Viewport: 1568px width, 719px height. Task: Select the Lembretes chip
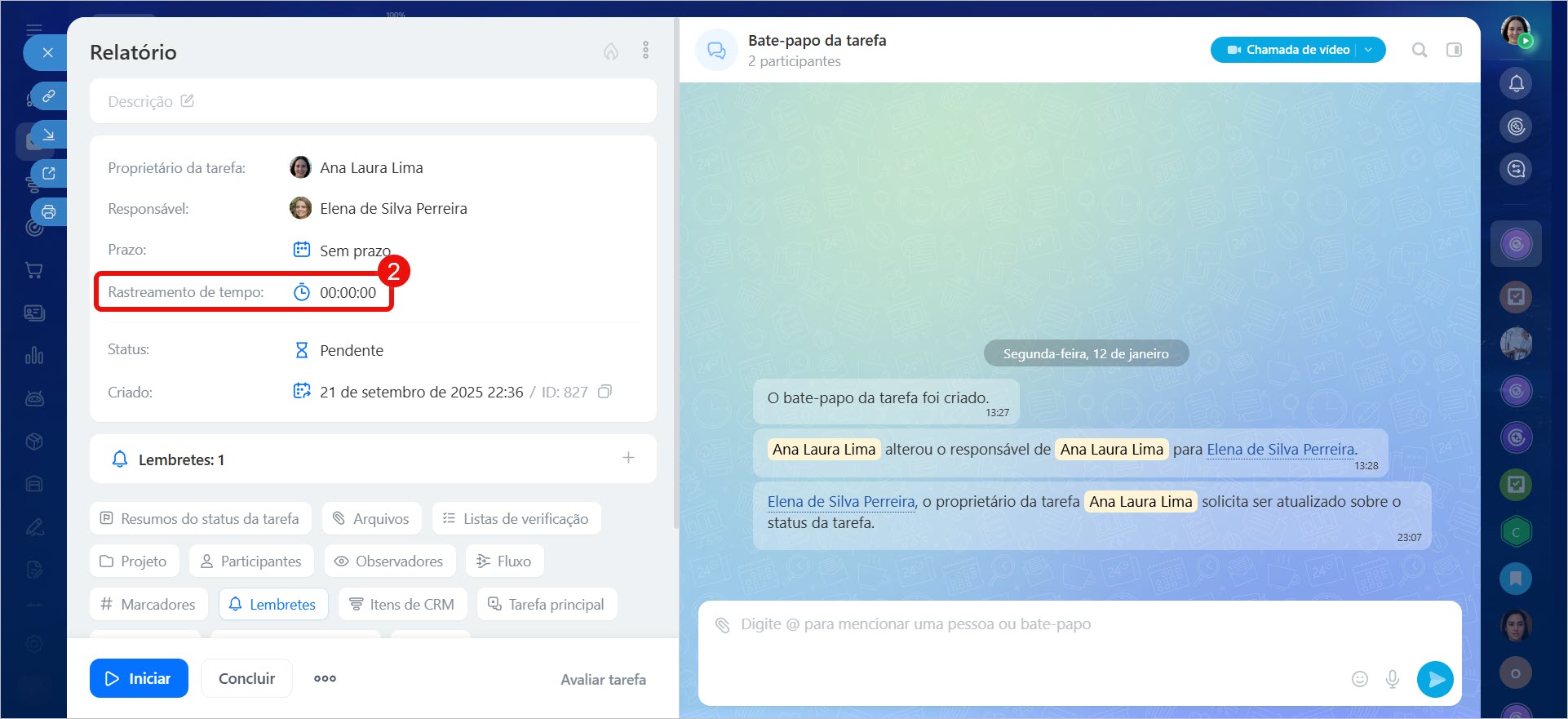click(x=273, y=605)
